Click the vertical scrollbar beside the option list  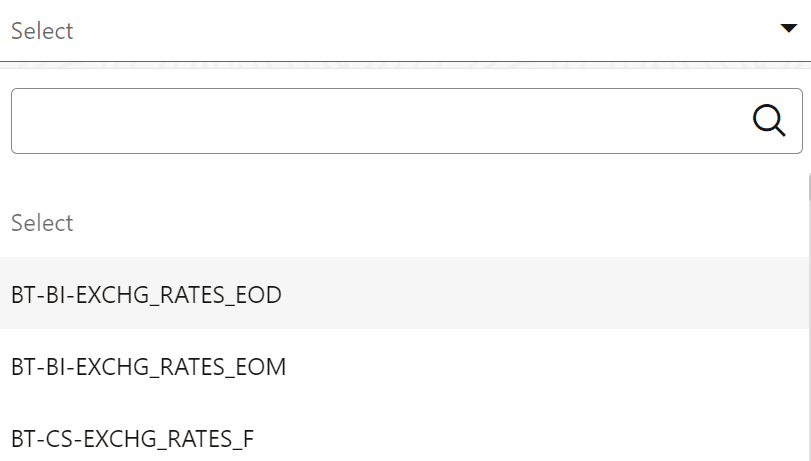(809, 317)
